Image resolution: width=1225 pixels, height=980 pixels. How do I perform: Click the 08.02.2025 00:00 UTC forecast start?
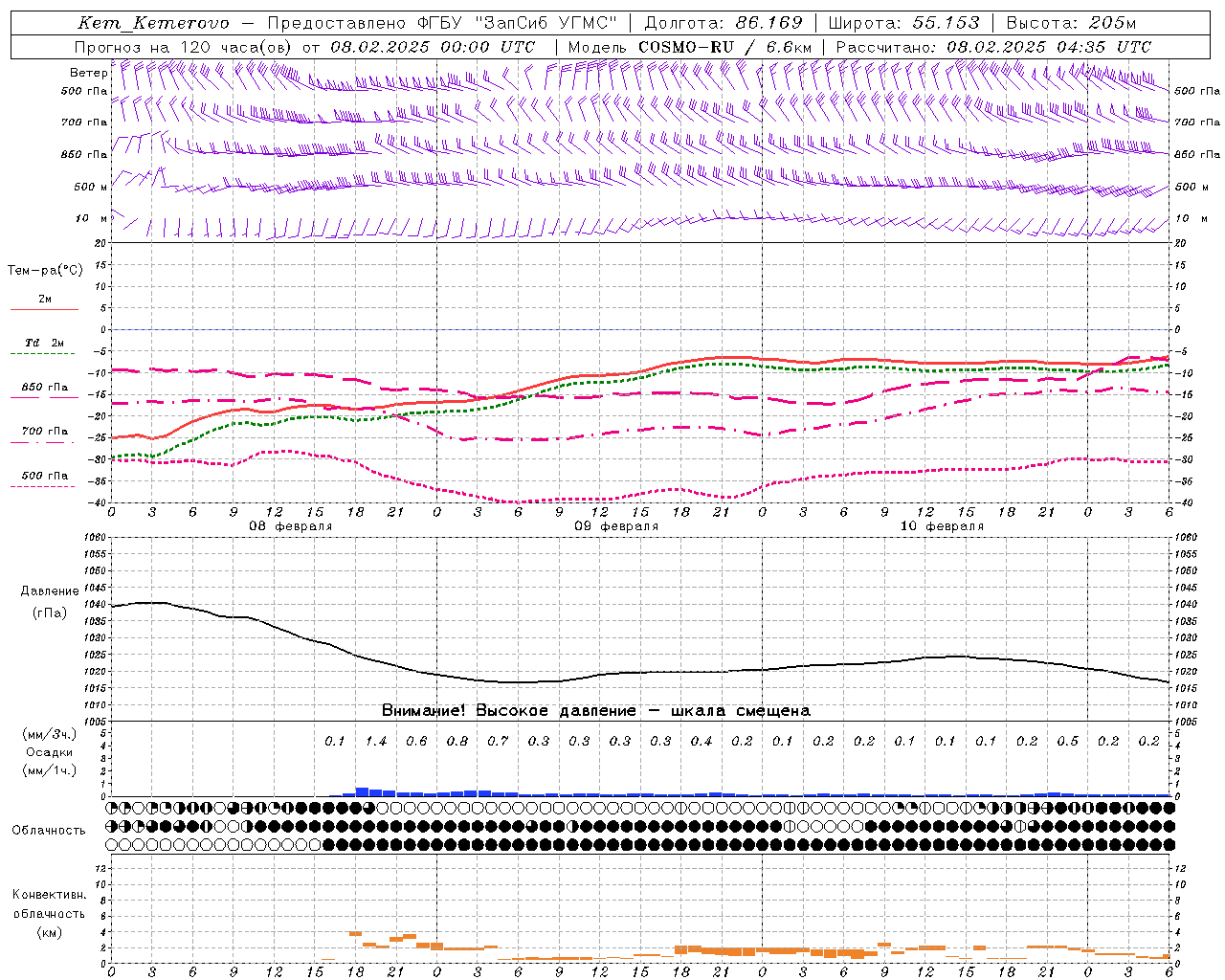coord(433,47)
